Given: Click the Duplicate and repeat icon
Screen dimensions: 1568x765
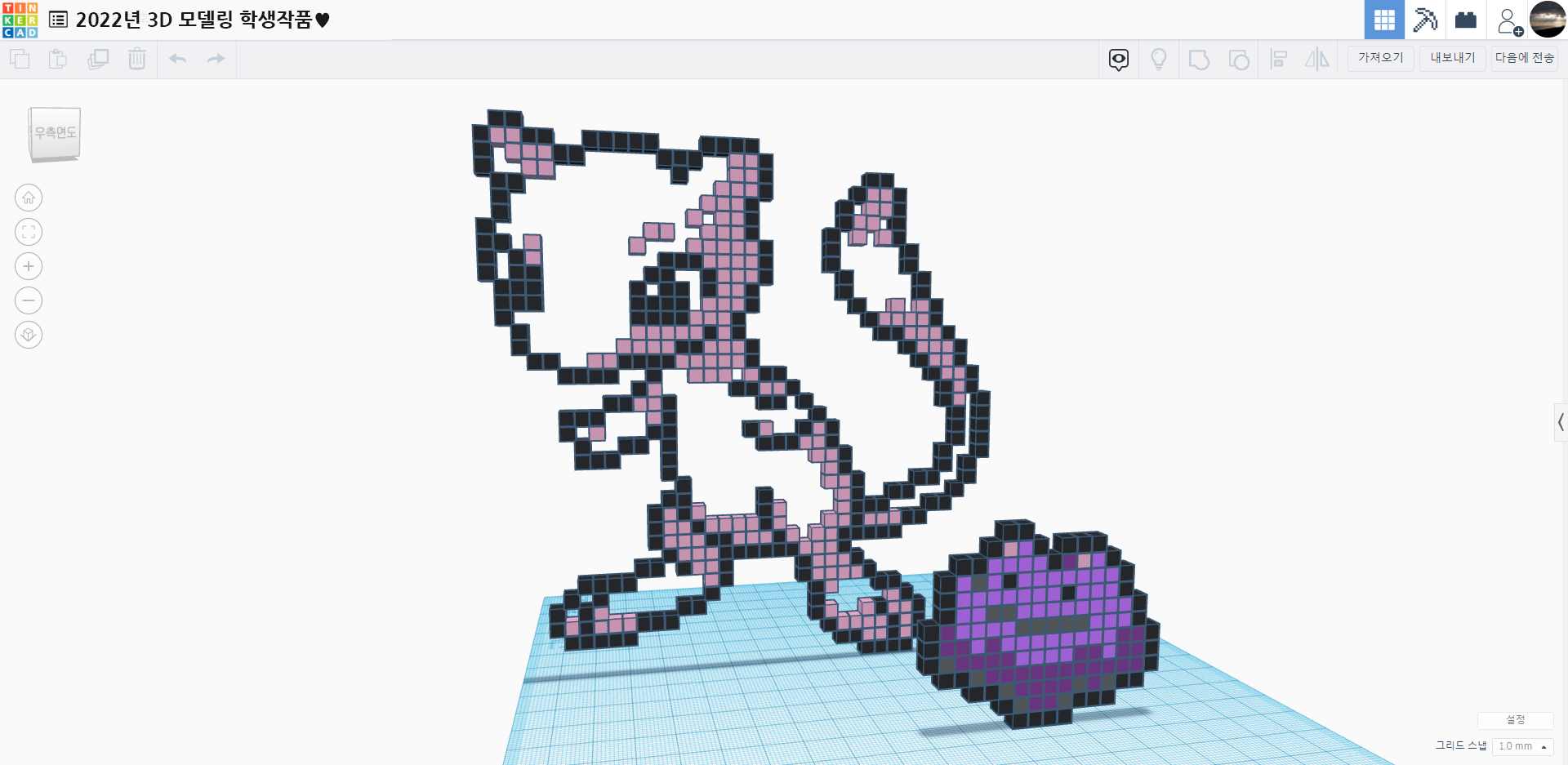Looking at the screenshot, I should (x=98, y=59).
